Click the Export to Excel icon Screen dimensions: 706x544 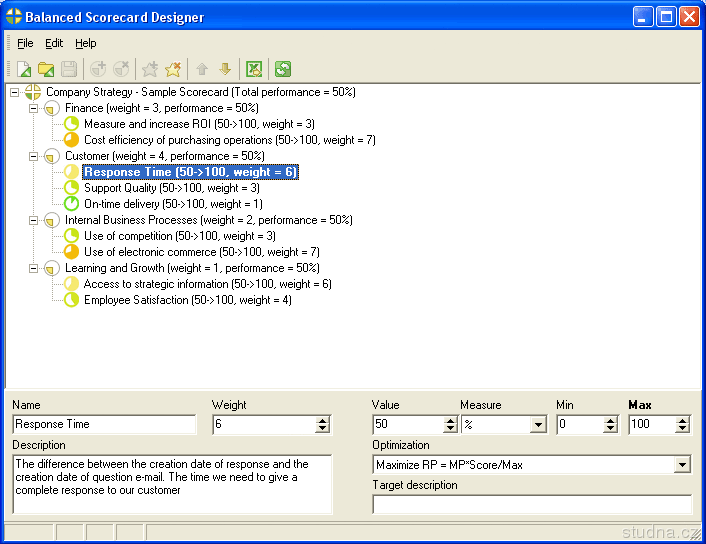pos(254,69)
